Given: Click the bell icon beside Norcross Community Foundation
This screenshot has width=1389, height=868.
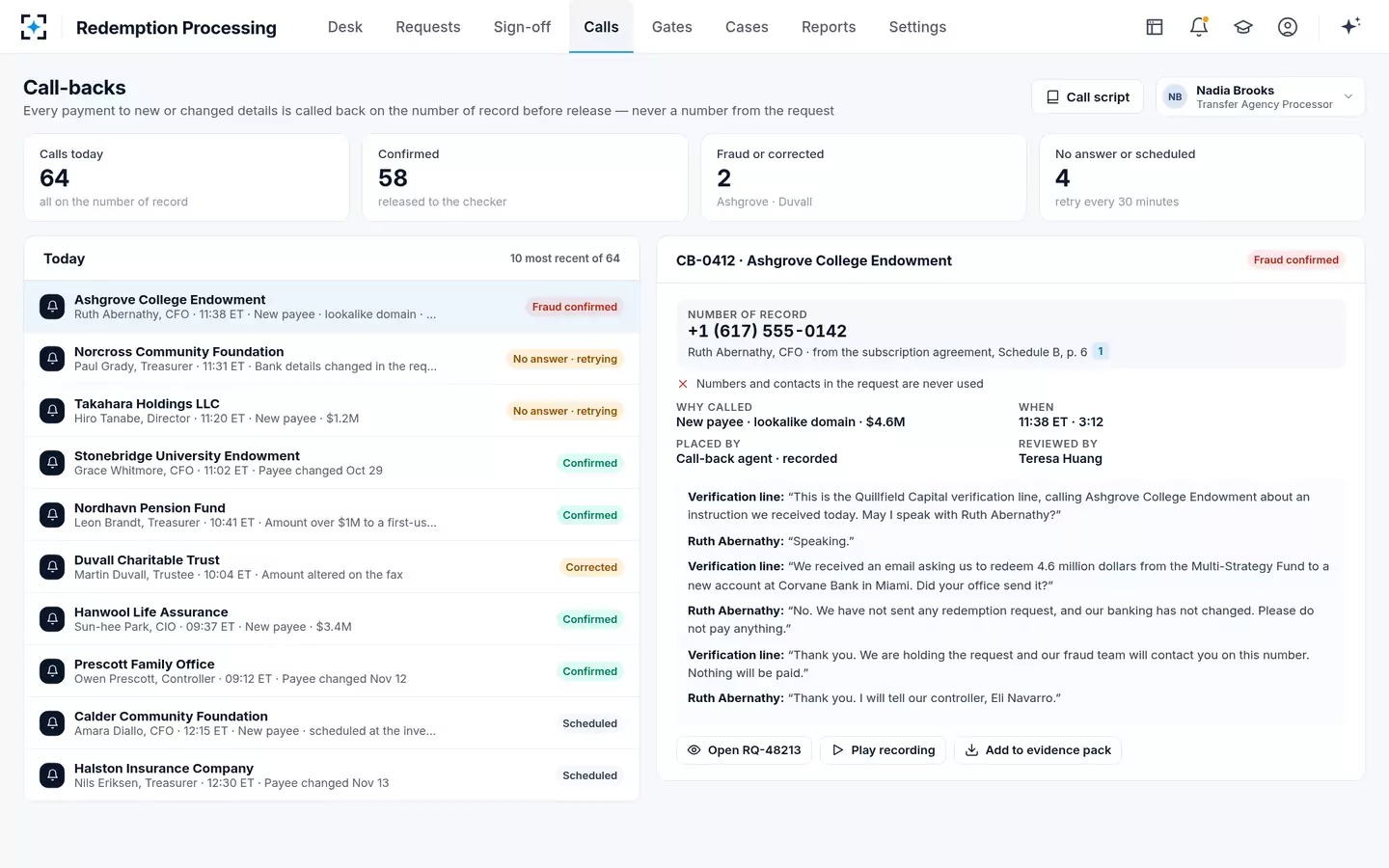Looking at the screenshot, I should tap(52, 359).
